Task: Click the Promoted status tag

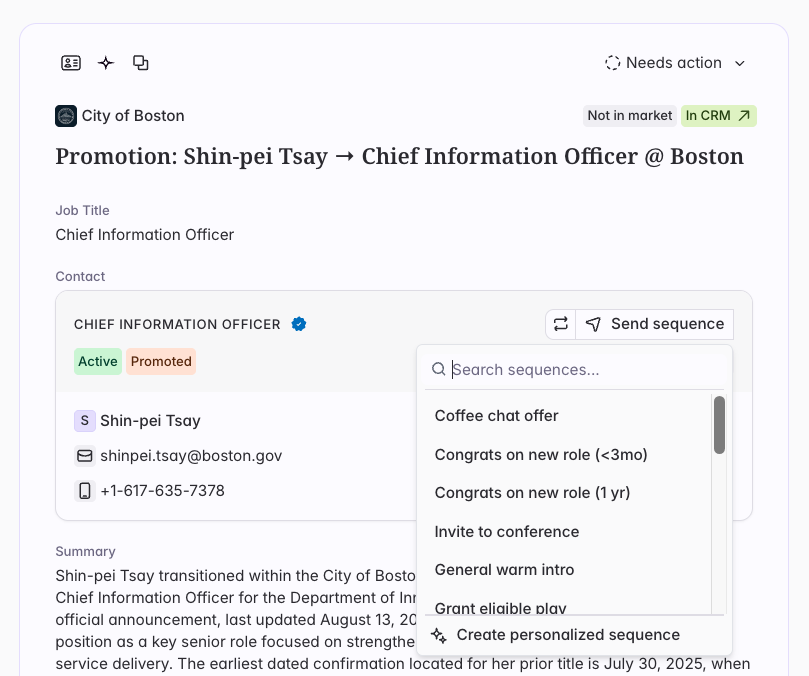Action: pos(161,361)
